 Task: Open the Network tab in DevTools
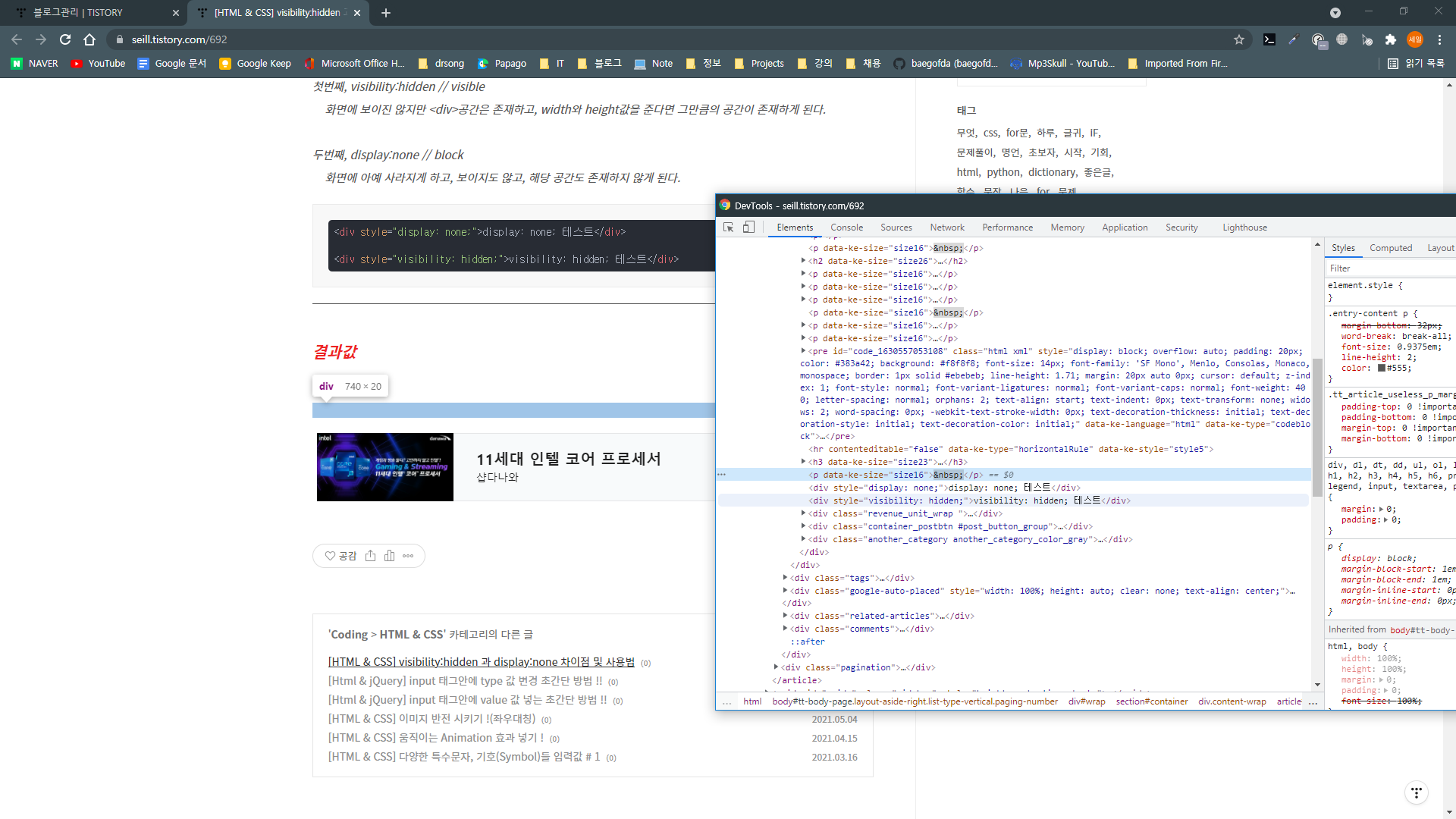tap(947, 227)
